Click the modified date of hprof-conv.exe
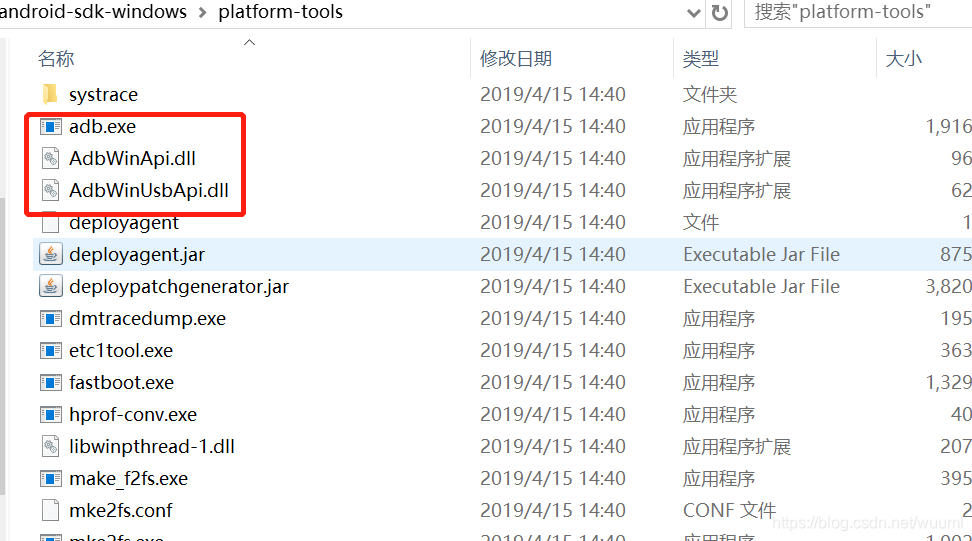 (x=553, y=415)
